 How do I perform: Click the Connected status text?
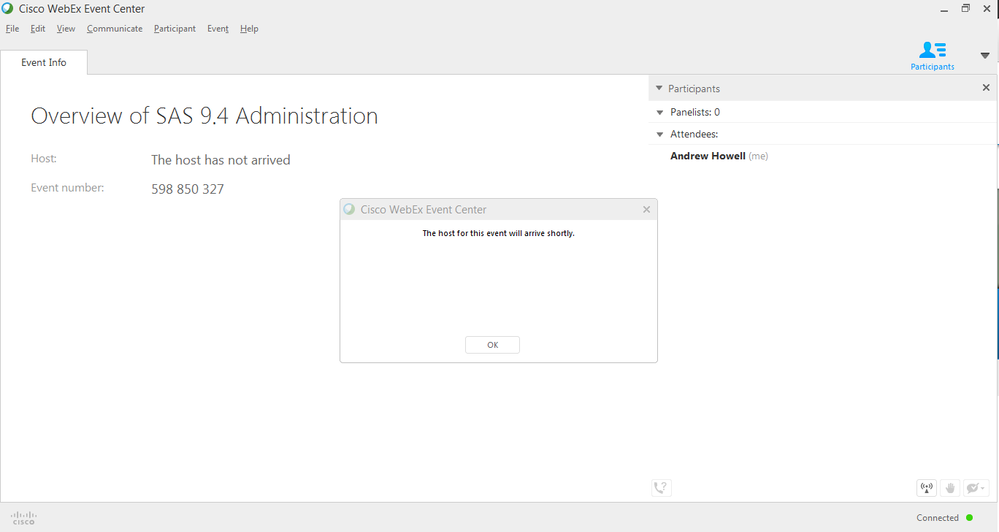[x=937, y=517]
